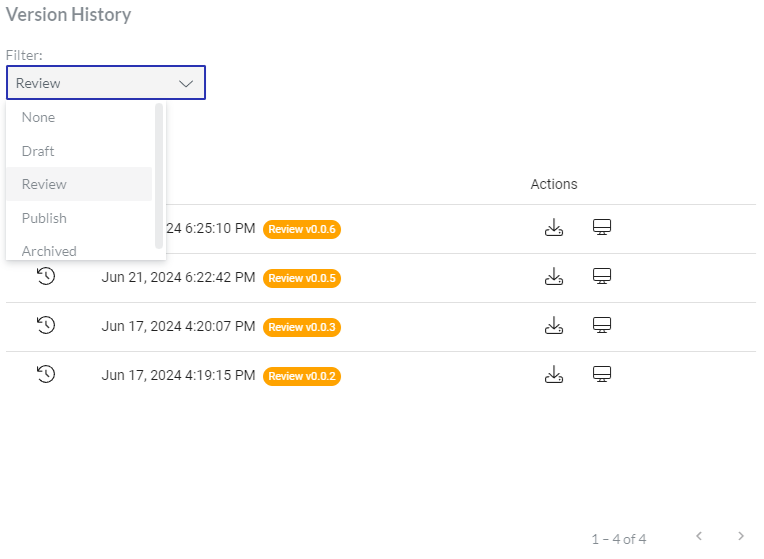The width and height of the screenshot is (764, 559).
Task: Click the Review v0.0.6 badge
Action: (302, 229)
